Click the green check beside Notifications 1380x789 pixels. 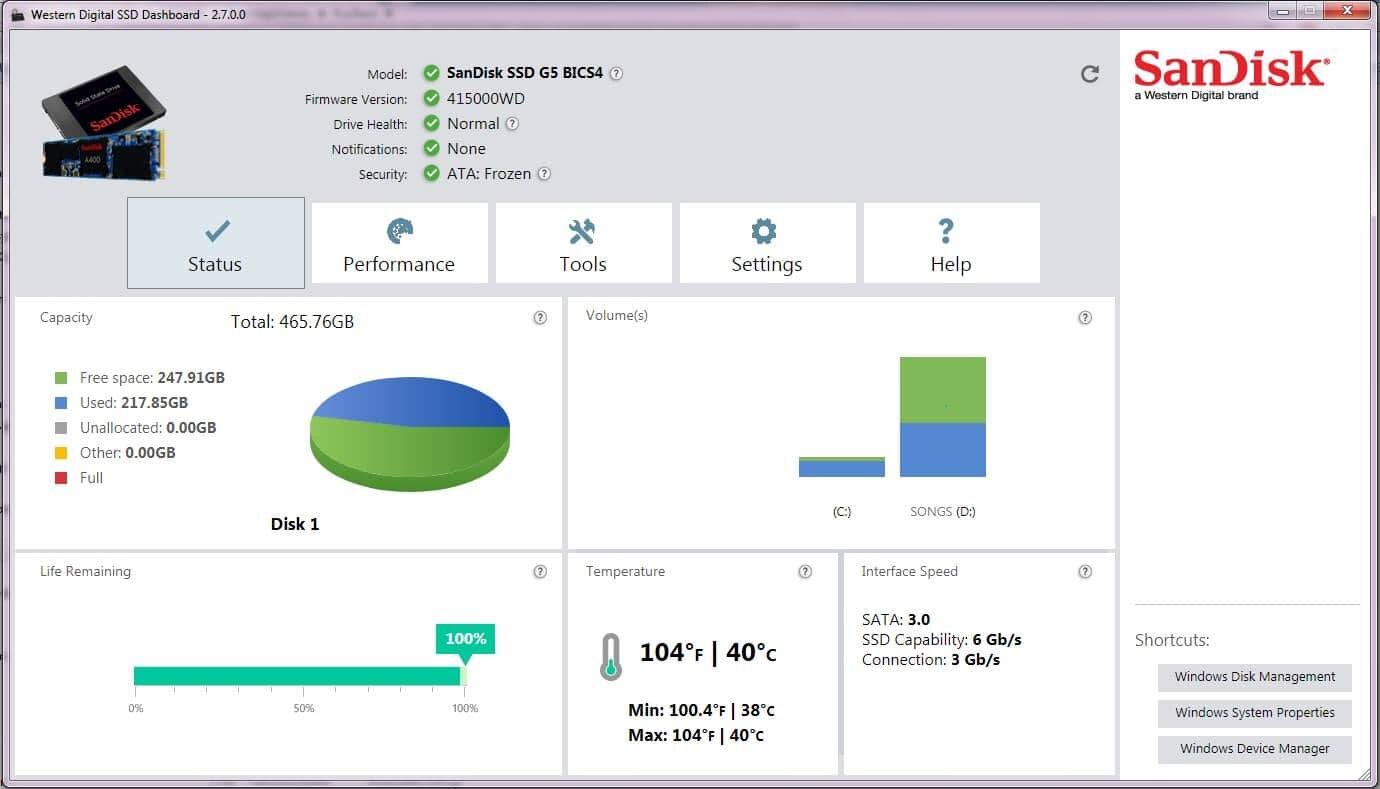click(431, 148)
